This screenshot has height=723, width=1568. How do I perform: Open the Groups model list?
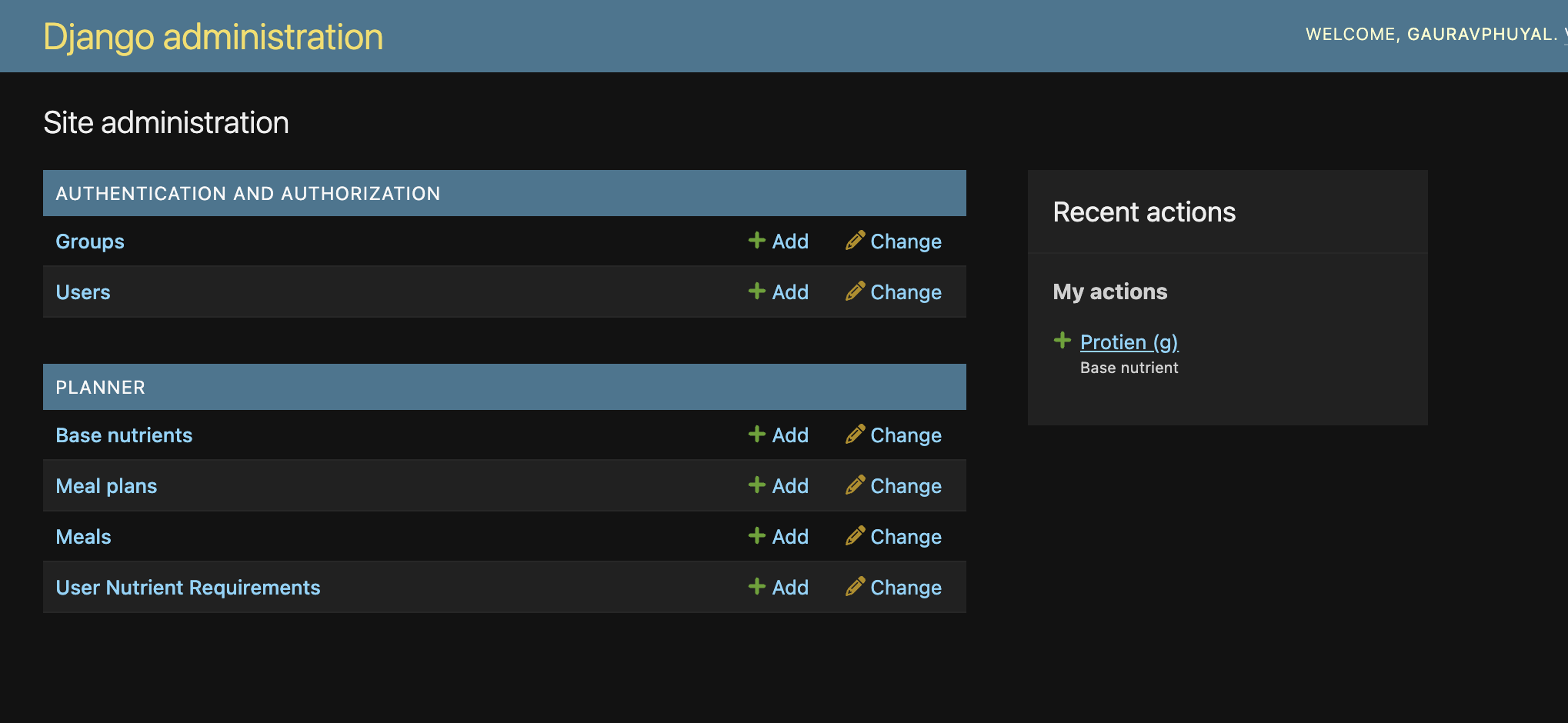pos(90,242)
